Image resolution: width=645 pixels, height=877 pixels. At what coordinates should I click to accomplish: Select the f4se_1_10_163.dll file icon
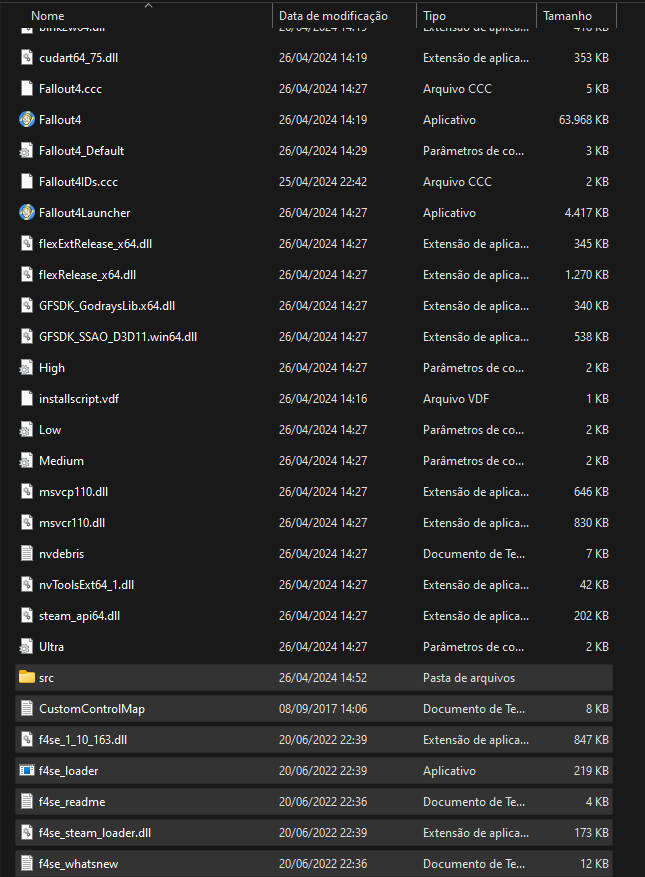pyautogui.click(x=27, y=740)
